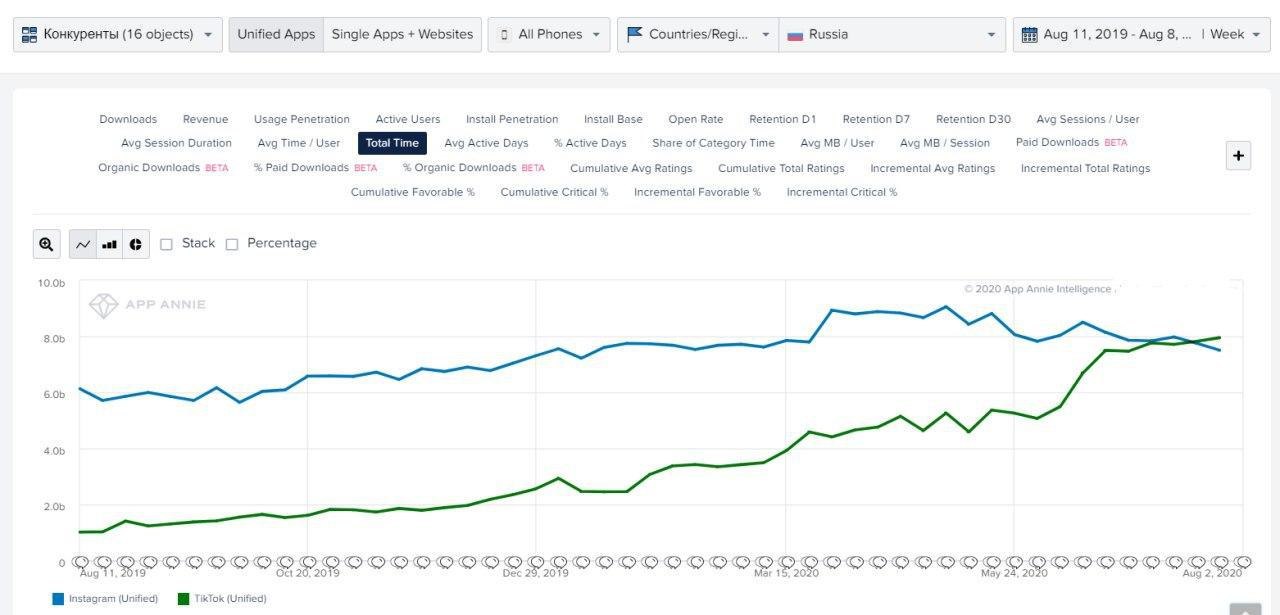1280x615 pixels.
Task: Click the phone icon in All Phones selector
Action: click(504, 34)
